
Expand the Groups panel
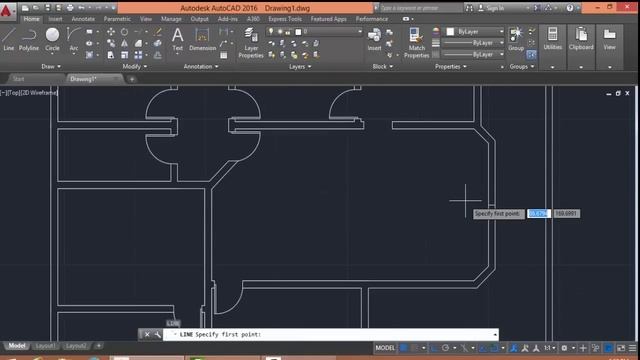[522, 66]
